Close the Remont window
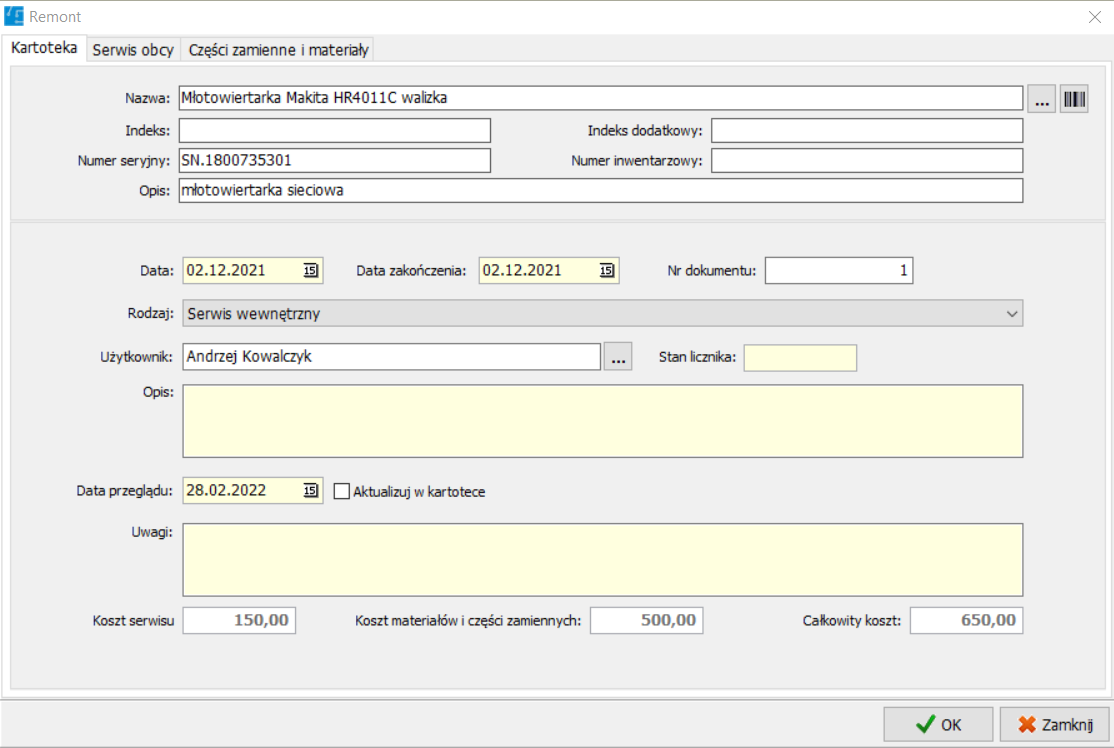Screen dimensions: 1114x748 (x=1094, y=17)
